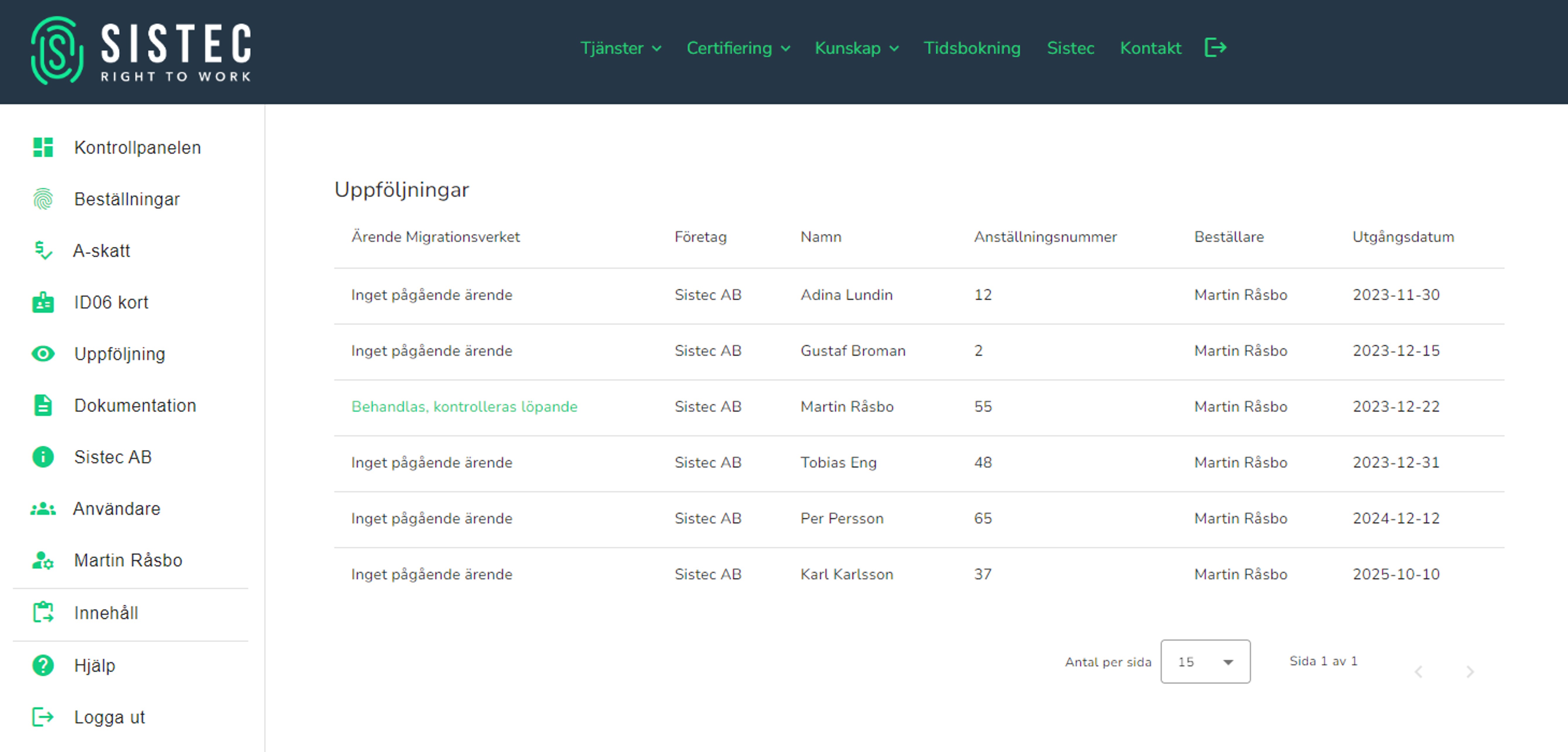Click the ID06 kort badge icon
The height and width of the screenshot is (752, 1568).
43,302
